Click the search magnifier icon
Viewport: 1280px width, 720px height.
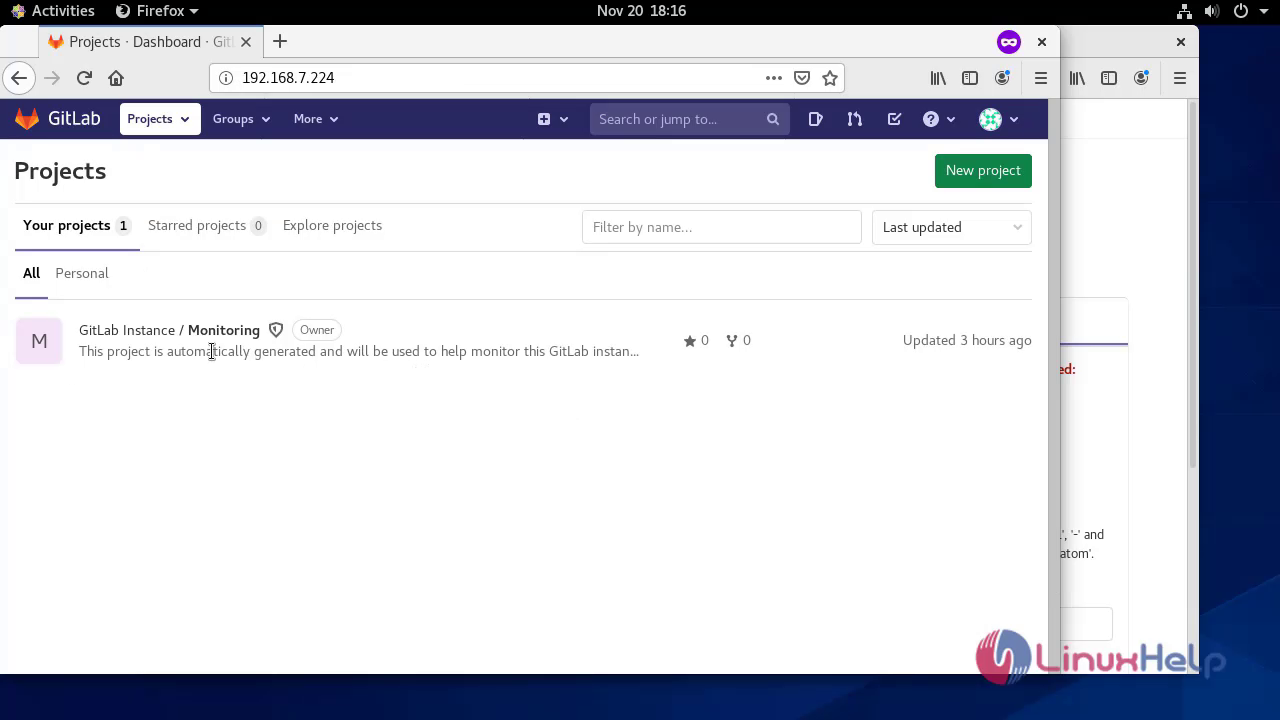pyautogui.click(x=772, y=119)
